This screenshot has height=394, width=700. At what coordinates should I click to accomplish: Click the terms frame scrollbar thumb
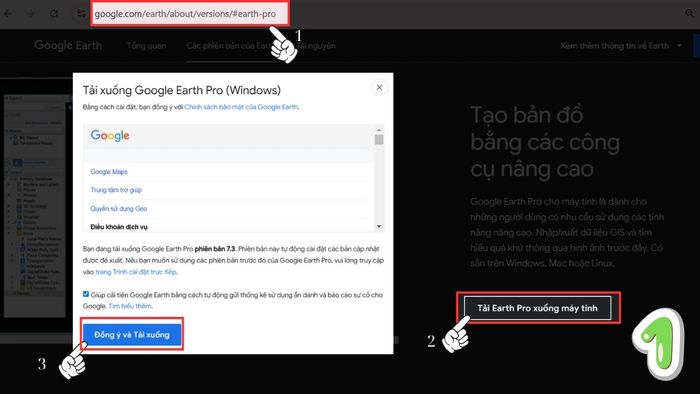click(379, 140)
